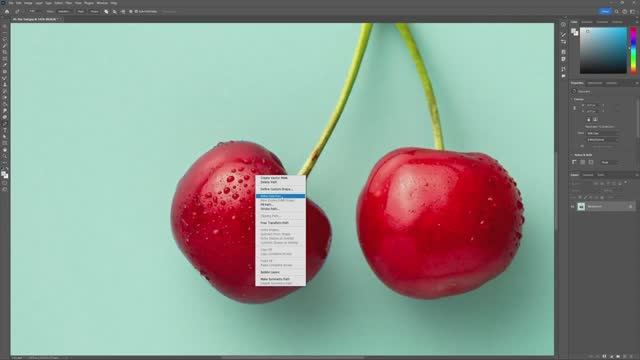Pick a color in the Color panel field
Screen dimensions: 640x360
tap(603, 51)
